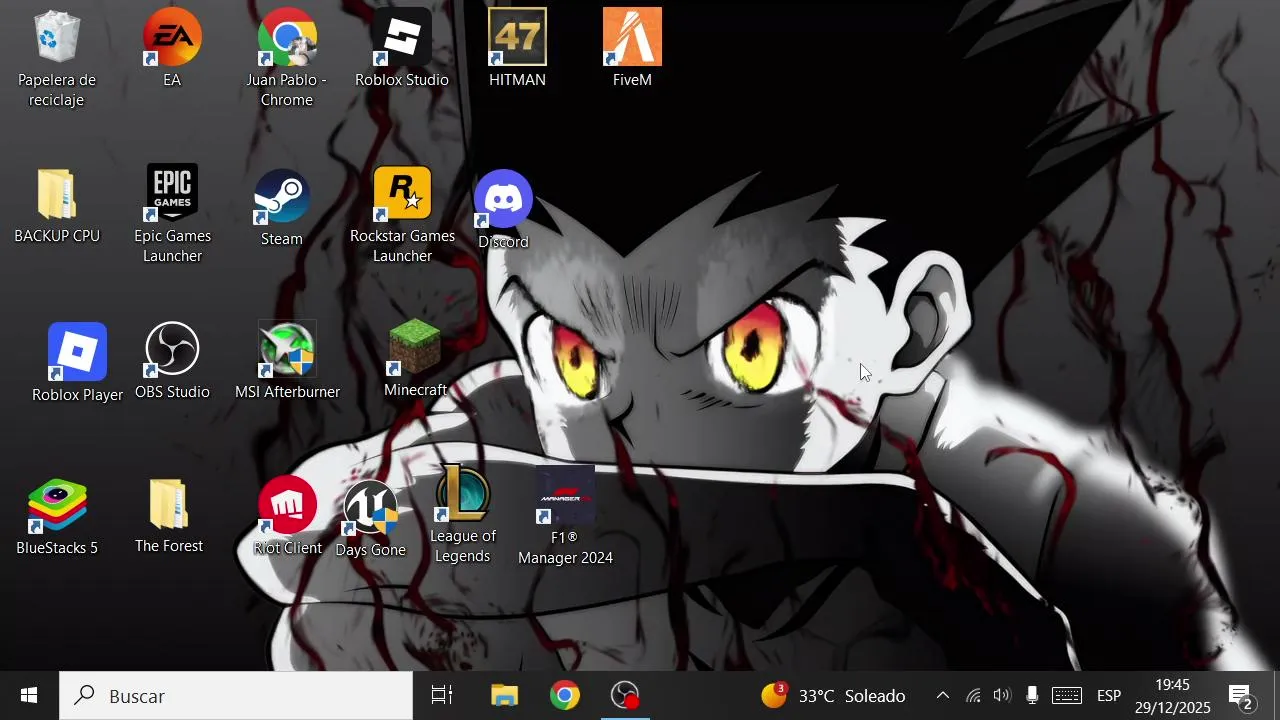Open the network connection tray icon
Image resolution: width=1280 pixels, height=720 pixels.
tap(973, 696)
